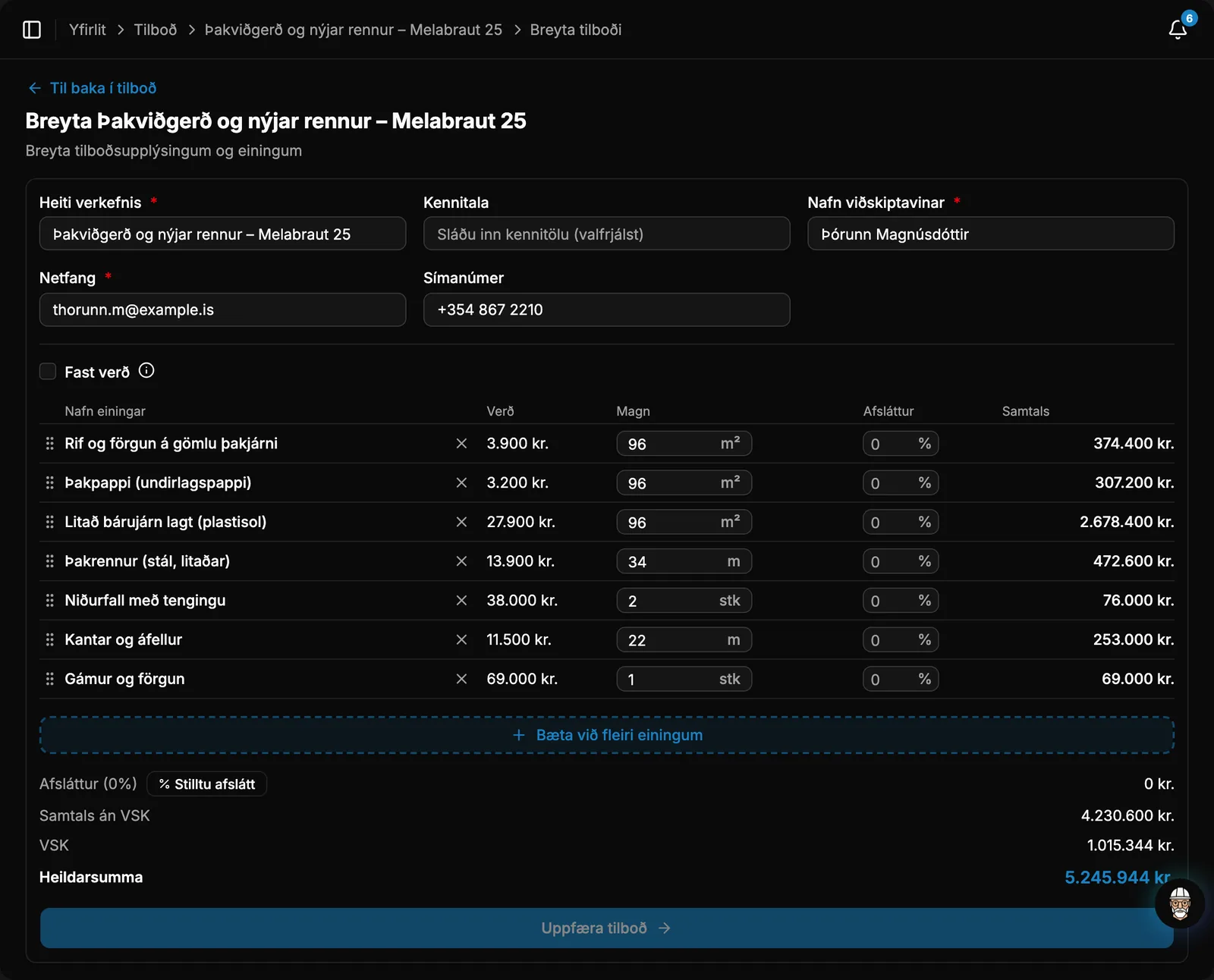Image resolution: width=1214 pixels, height=980 pixels.
Task: Go to Yfirlit in breadcrumb
Action: [87, 30]
